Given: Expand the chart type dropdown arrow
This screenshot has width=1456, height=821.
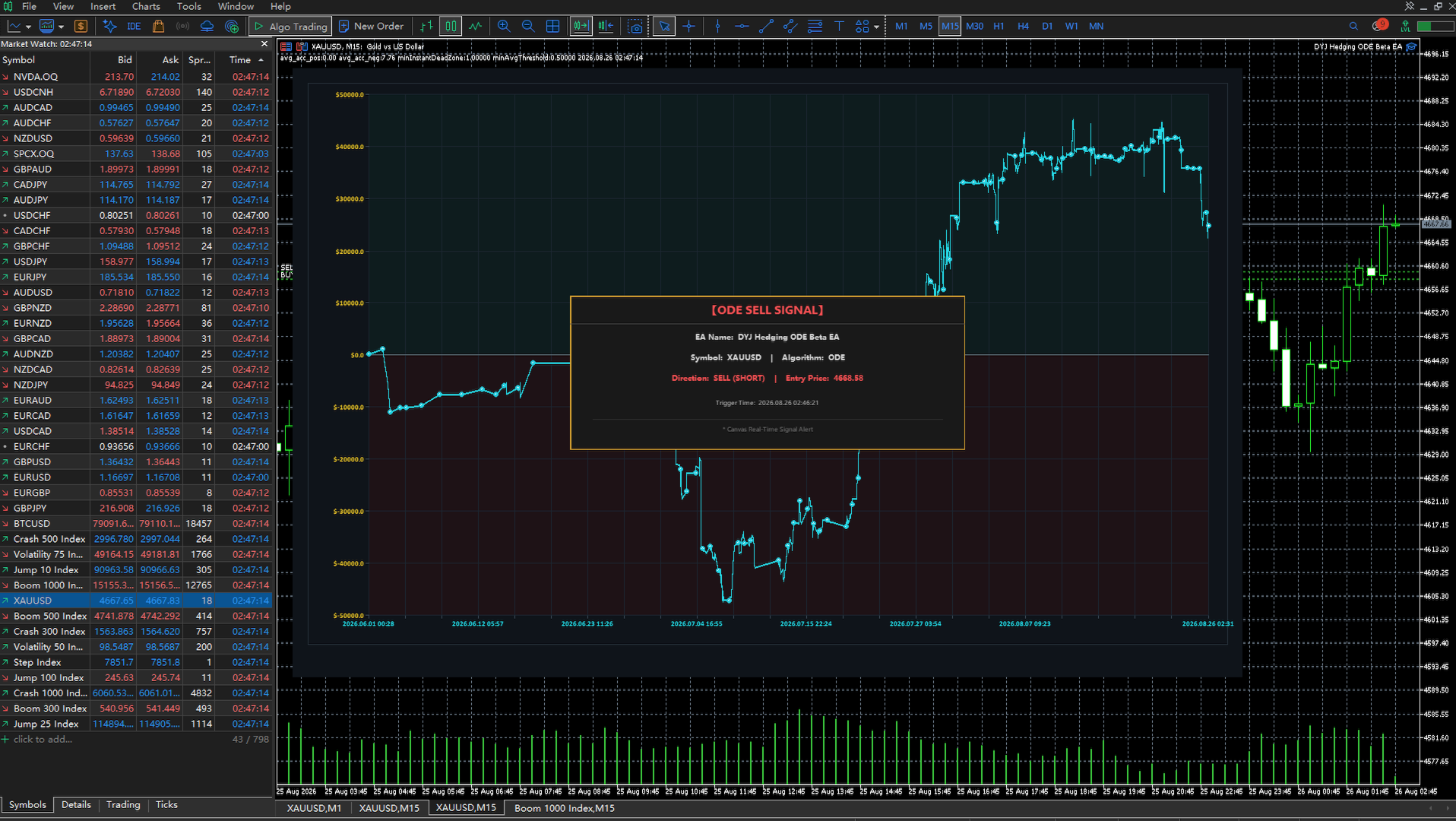Looking at the screenshot, I should [28, 27].
